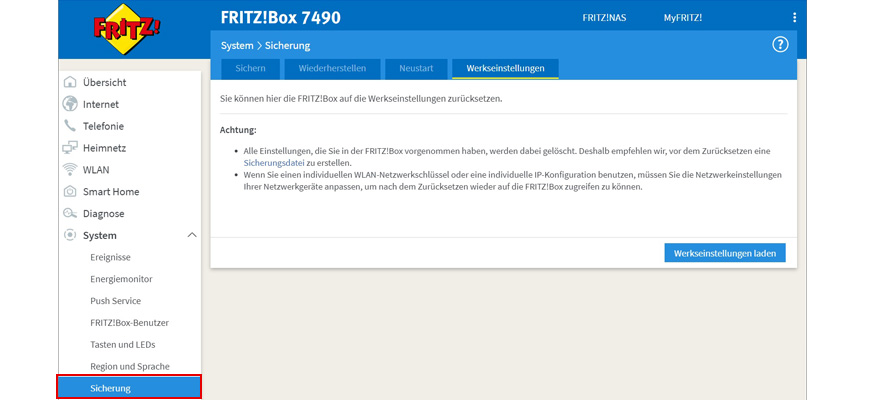Click the house icon next to Übersicht
879x400 pixels.
pos(70,82)
